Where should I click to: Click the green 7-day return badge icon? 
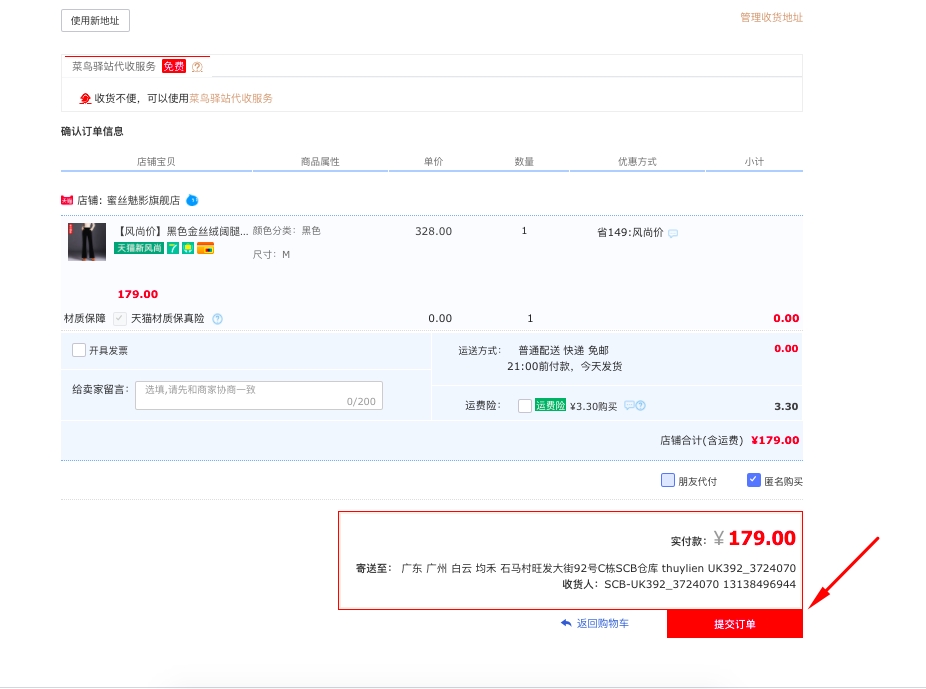pyautogui.click(x=172, y=248)
